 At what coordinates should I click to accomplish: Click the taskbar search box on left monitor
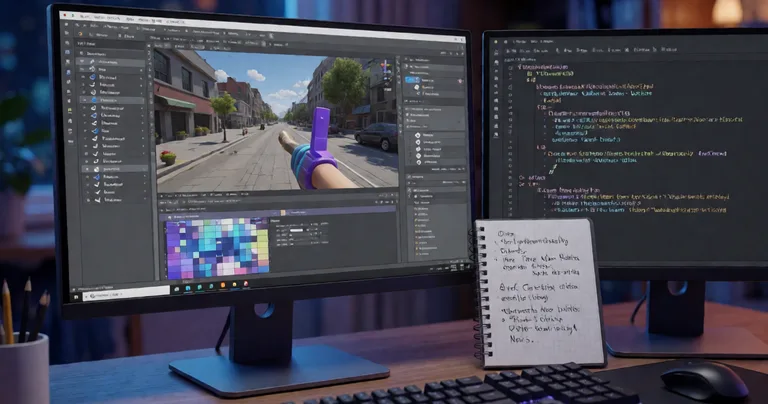[128, 293]
